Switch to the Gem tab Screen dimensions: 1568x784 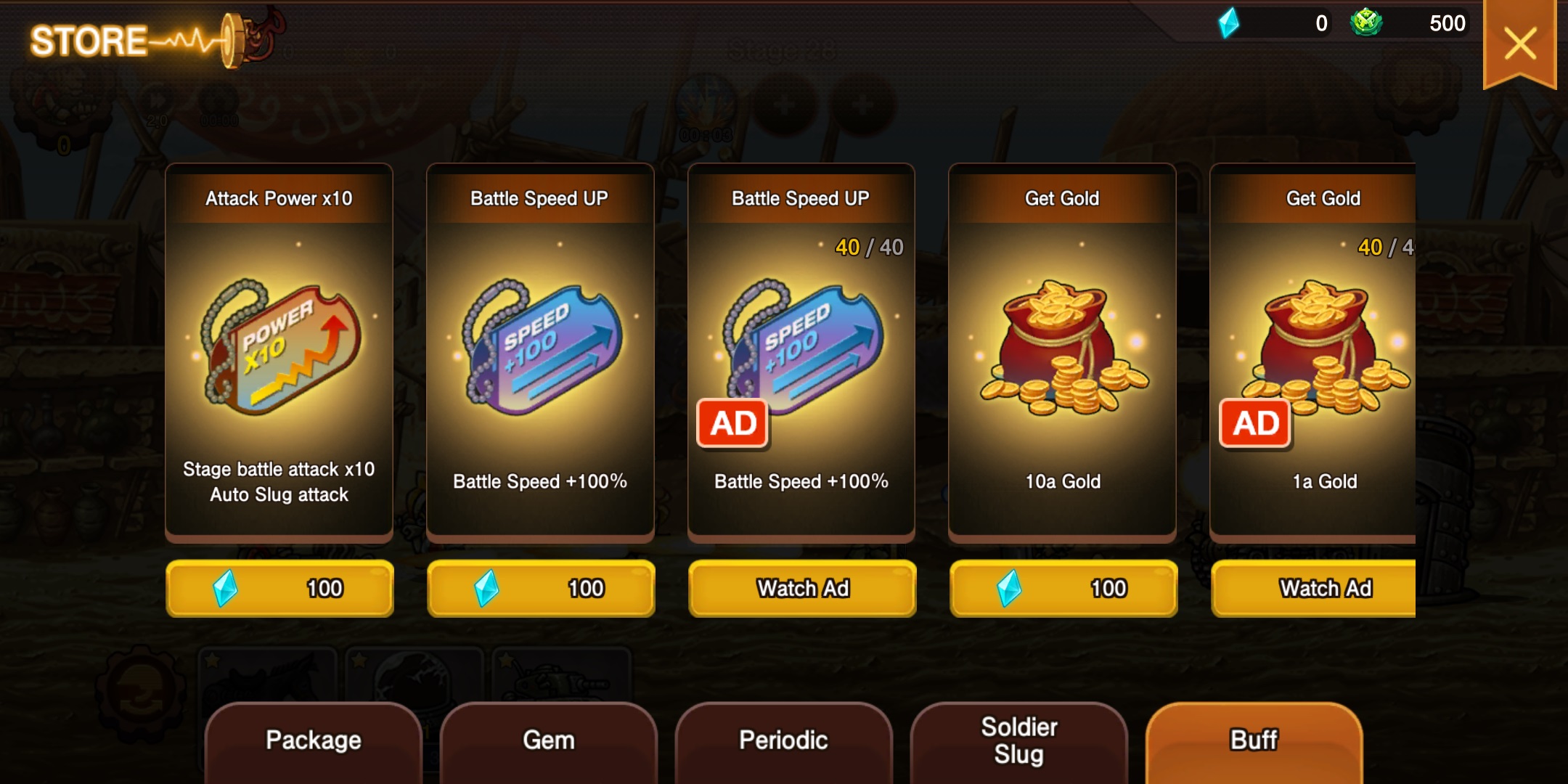[x=549, y=742]
